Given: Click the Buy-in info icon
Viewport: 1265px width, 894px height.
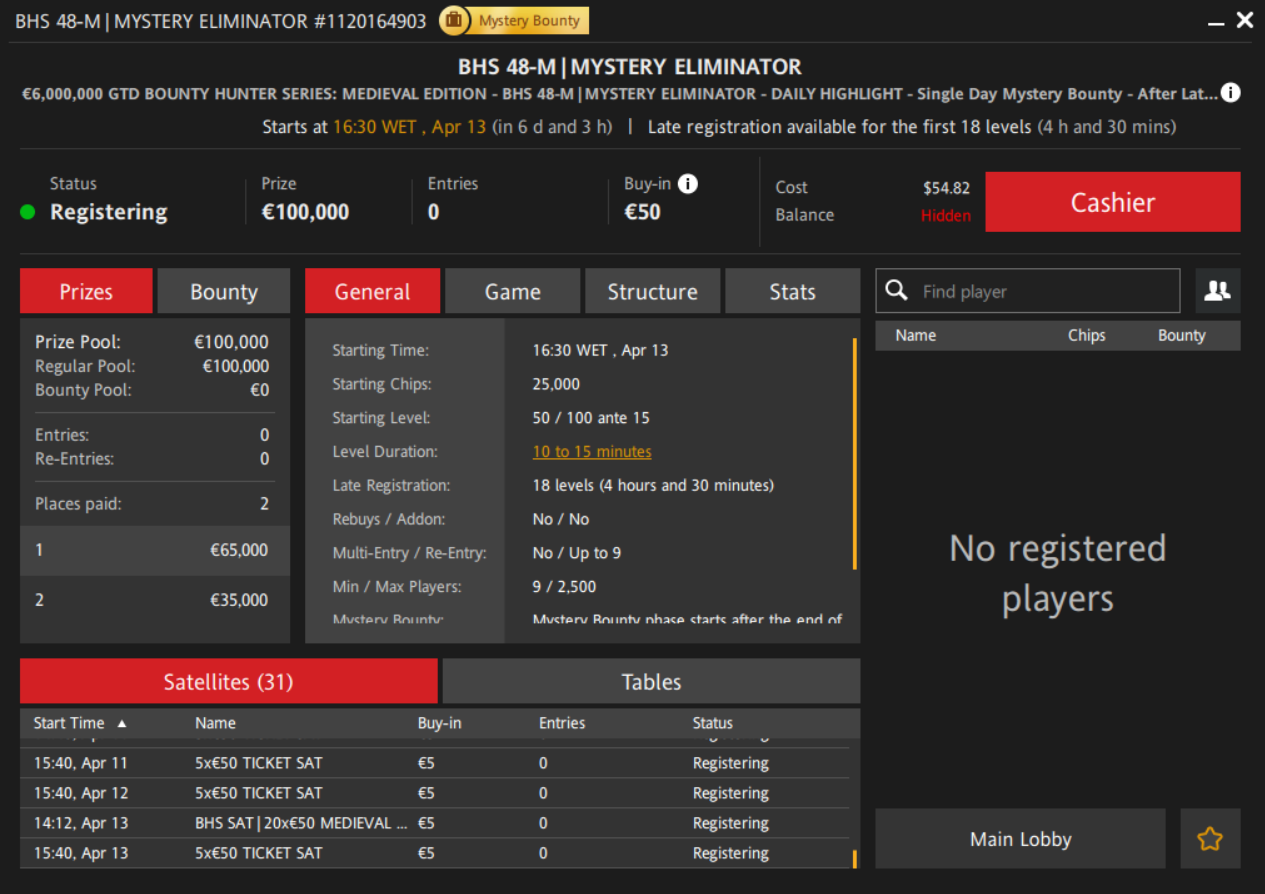Looking at the screenshot, I should pos(688,184).
